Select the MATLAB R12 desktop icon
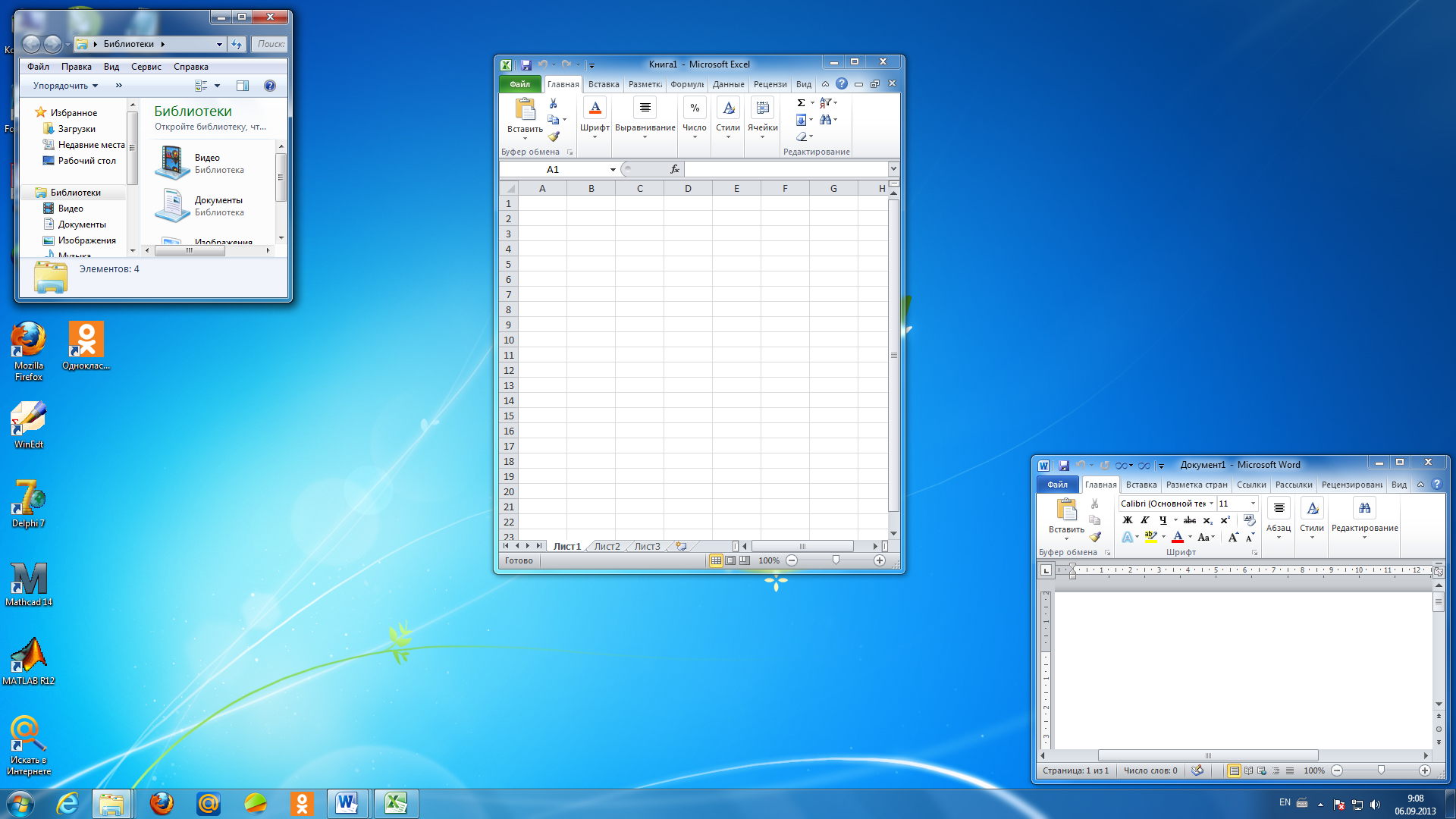 (x=29, y=661)
